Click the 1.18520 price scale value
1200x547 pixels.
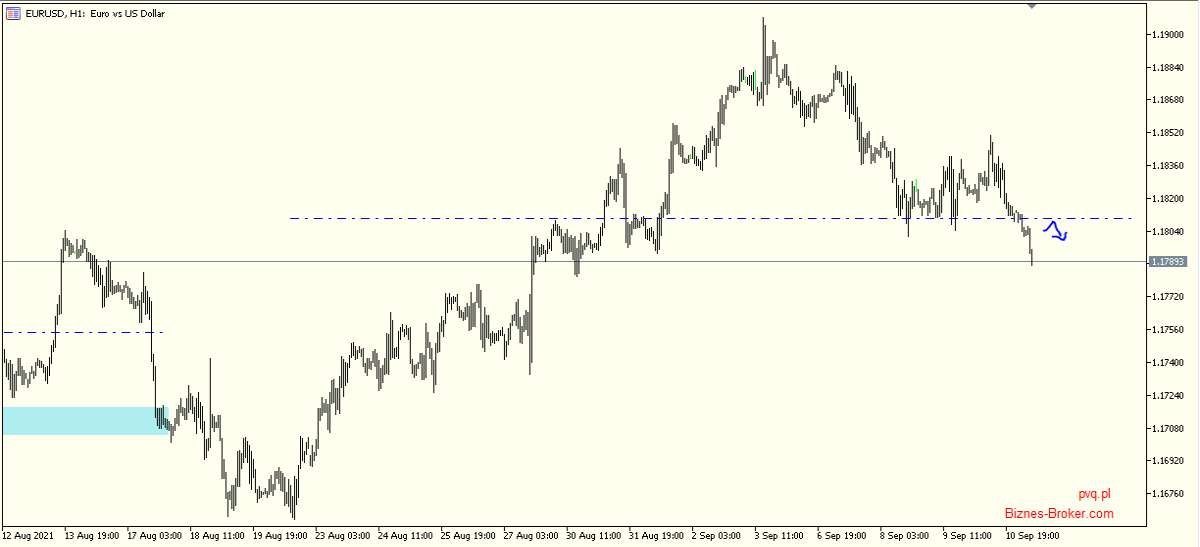coord(1167,133)
